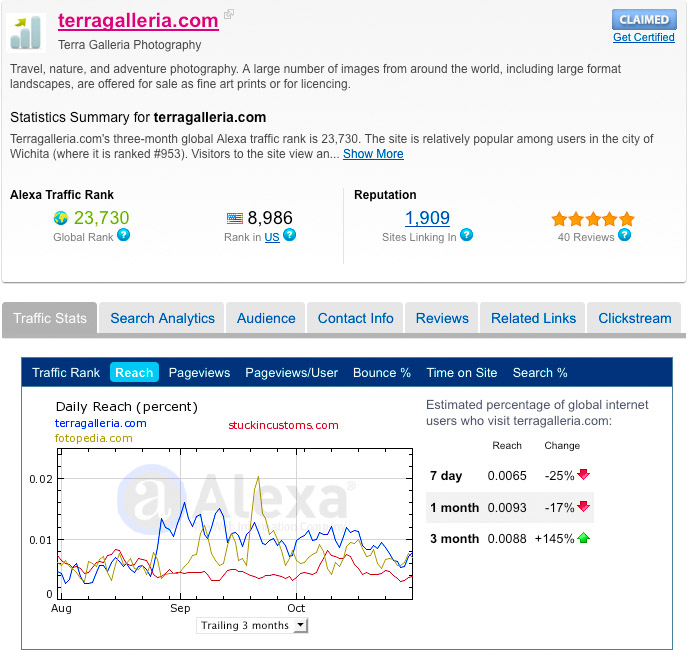Open the 1,909 Sites Linking In link
Viewport: 689px width, 650px height.
point(427,218)
